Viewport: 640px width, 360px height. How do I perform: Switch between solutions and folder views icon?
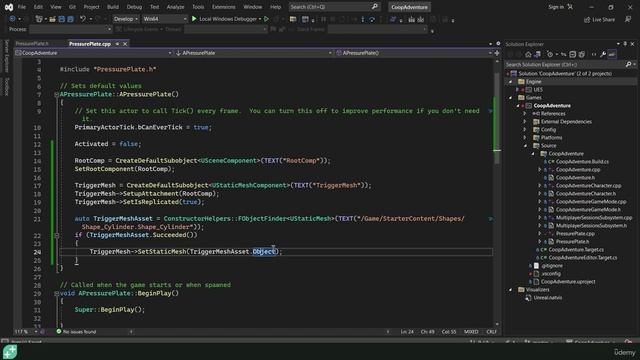pyautogui.click(x=537, y=54)
